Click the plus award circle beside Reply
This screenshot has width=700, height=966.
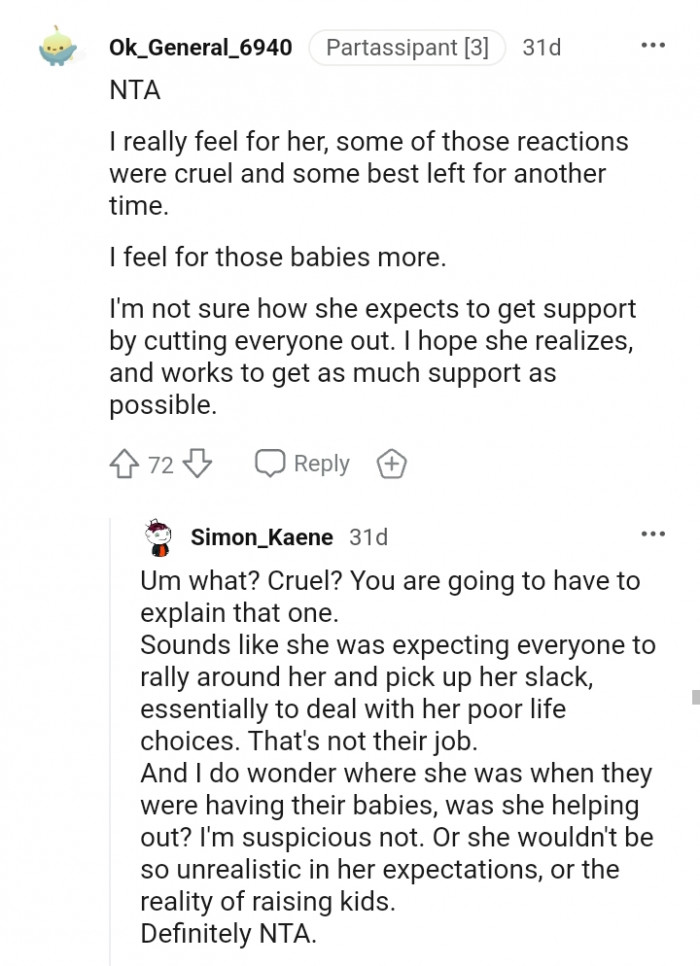[x=390, y=463]
